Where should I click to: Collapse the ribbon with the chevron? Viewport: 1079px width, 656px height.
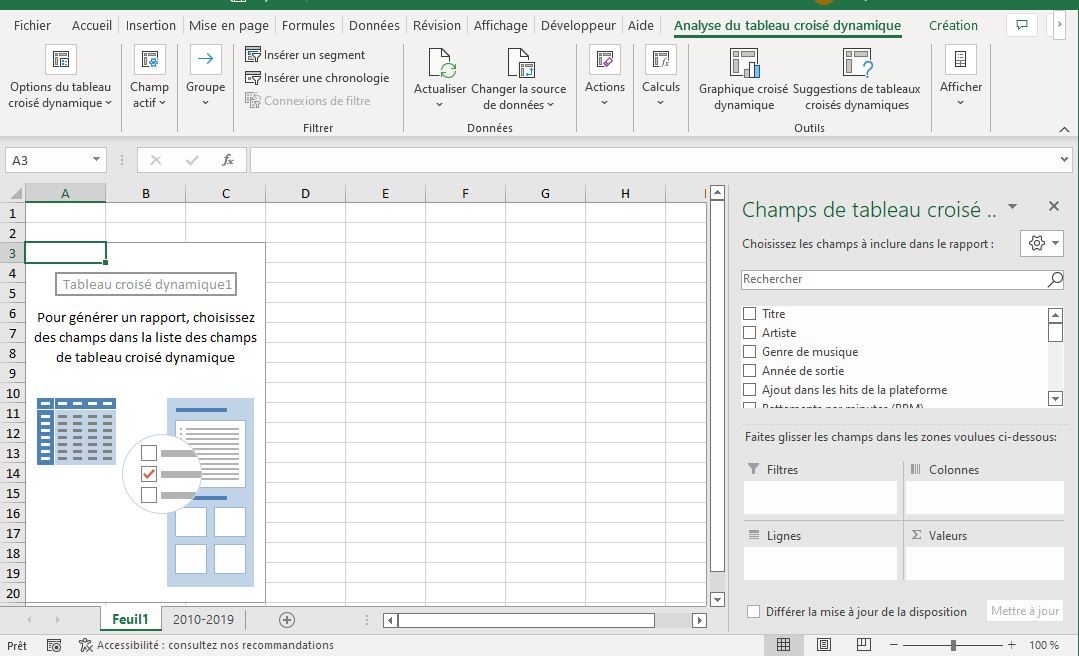[x=1064, y=129]
